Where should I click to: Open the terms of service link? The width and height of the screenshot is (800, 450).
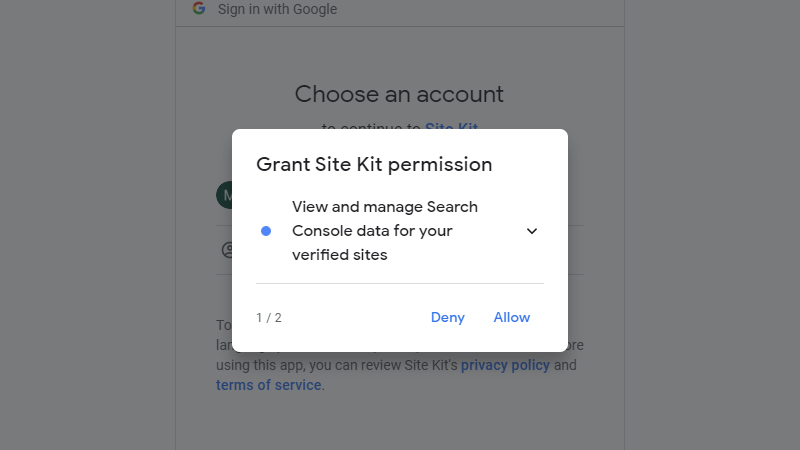268,385
